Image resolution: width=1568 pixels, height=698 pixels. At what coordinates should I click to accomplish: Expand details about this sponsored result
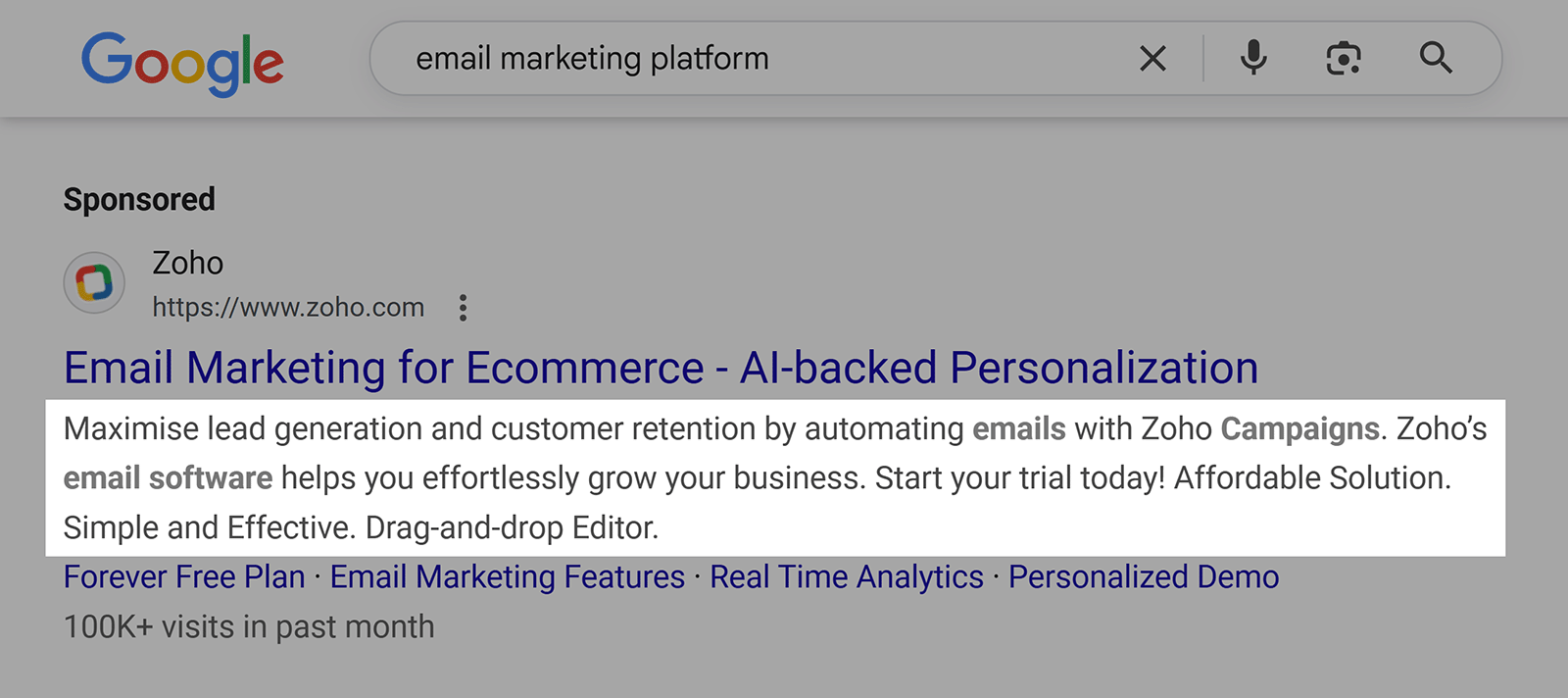[462, 307]
